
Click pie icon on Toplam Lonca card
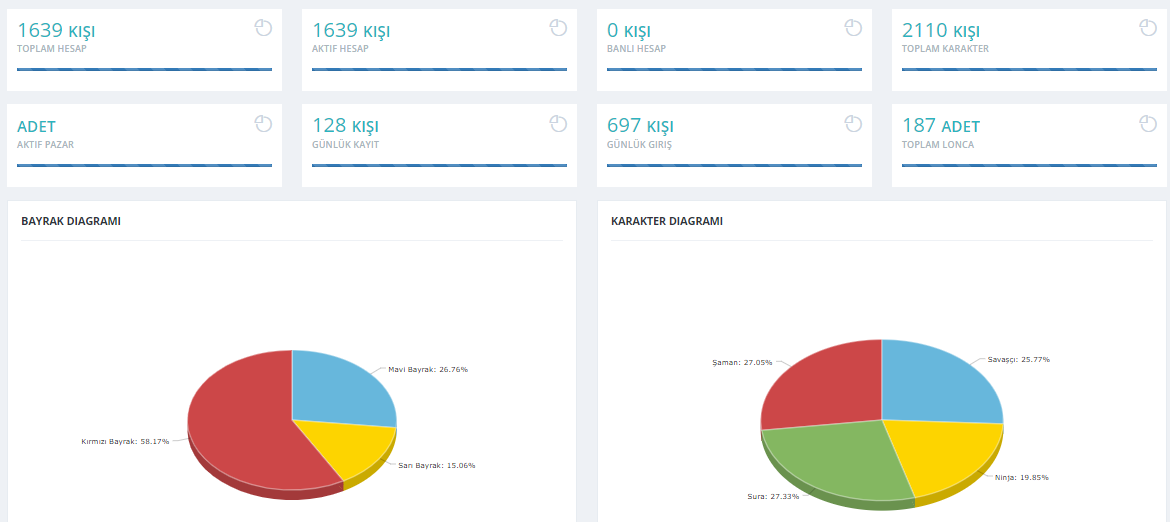coord(1148,124)
